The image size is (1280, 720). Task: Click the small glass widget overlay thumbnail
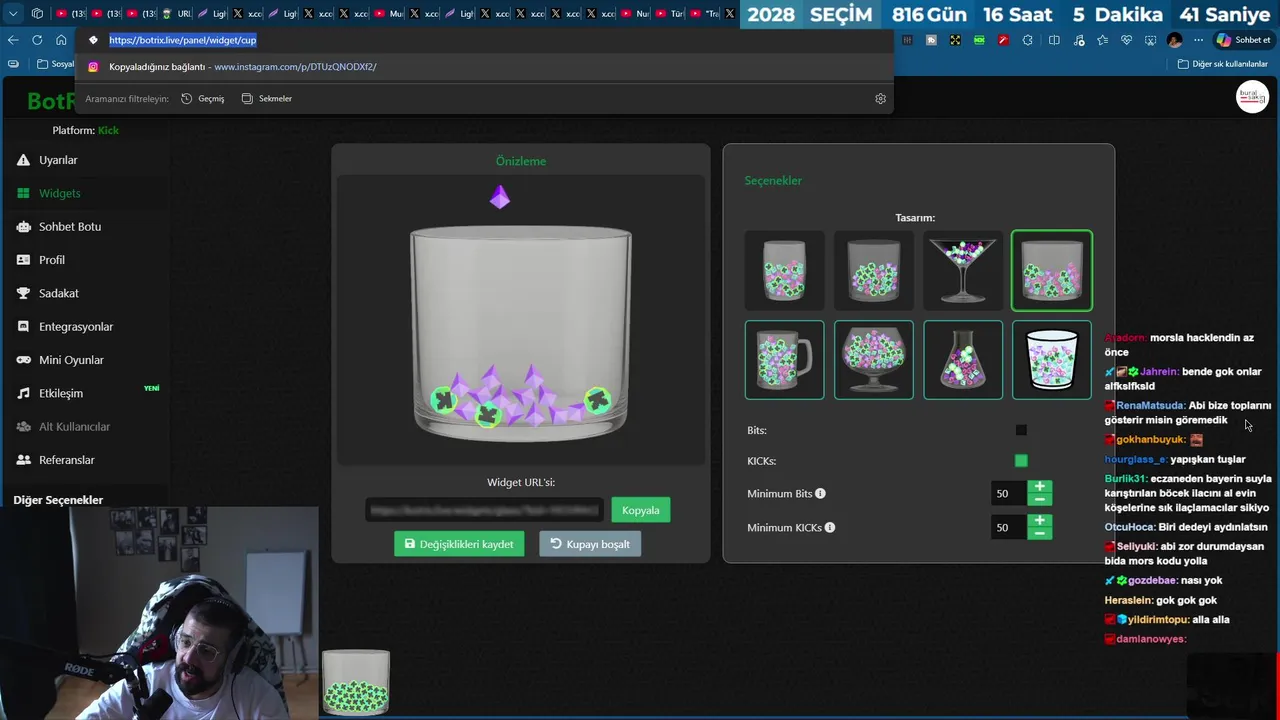click(x=355, y=682)
